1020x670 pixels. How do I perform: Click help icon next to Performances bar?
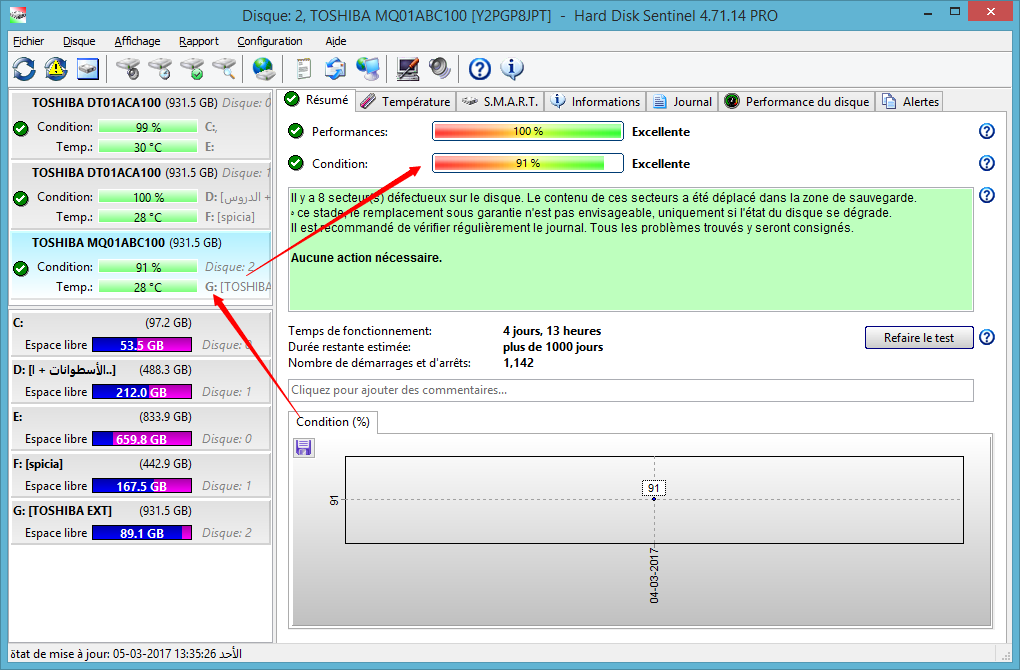[x=987, y=131]
